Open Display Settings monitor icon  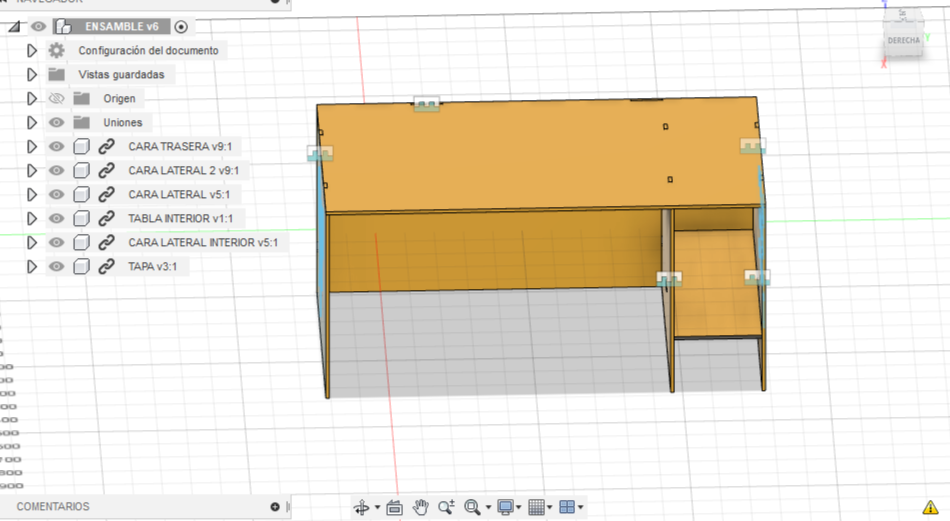click(505, 507)
